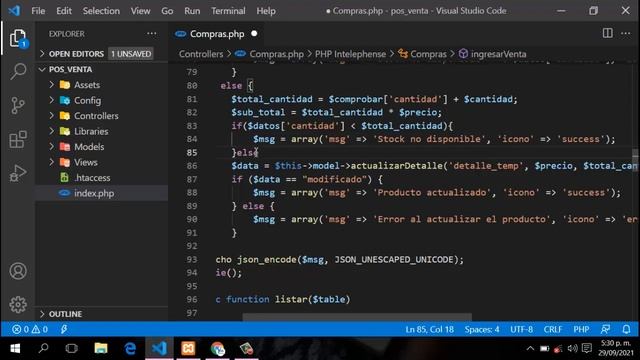Open the View menu
The width and height of the screenshot is (640, 360).
click(x=140, y=11)
